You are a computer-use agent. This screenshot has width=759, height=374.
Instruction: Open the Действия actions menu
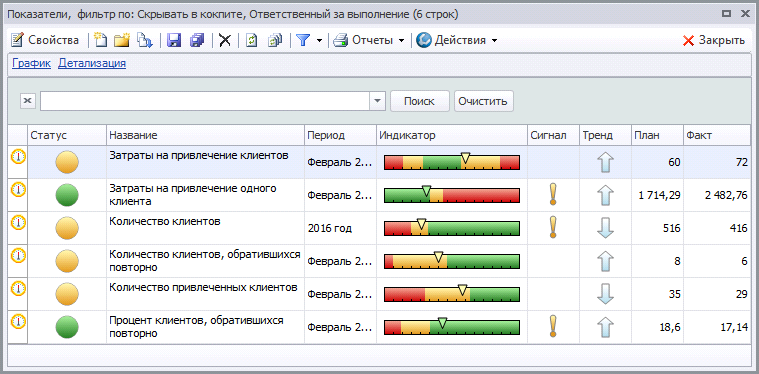[x=456, y=40]
